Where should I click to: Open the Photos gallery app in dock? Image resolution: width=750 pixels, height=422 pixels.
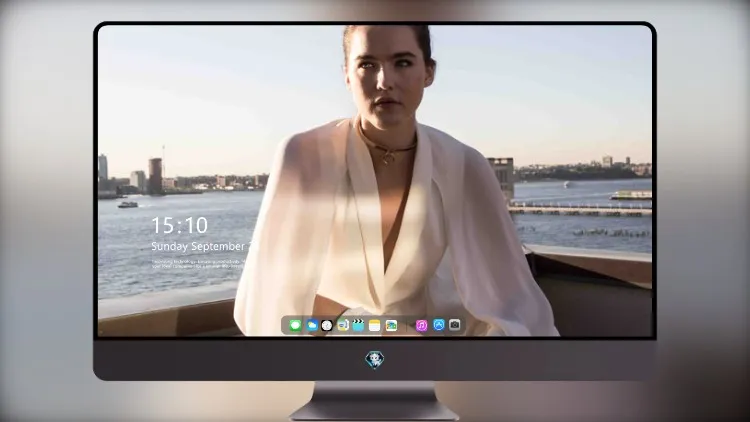click(391, 325)
